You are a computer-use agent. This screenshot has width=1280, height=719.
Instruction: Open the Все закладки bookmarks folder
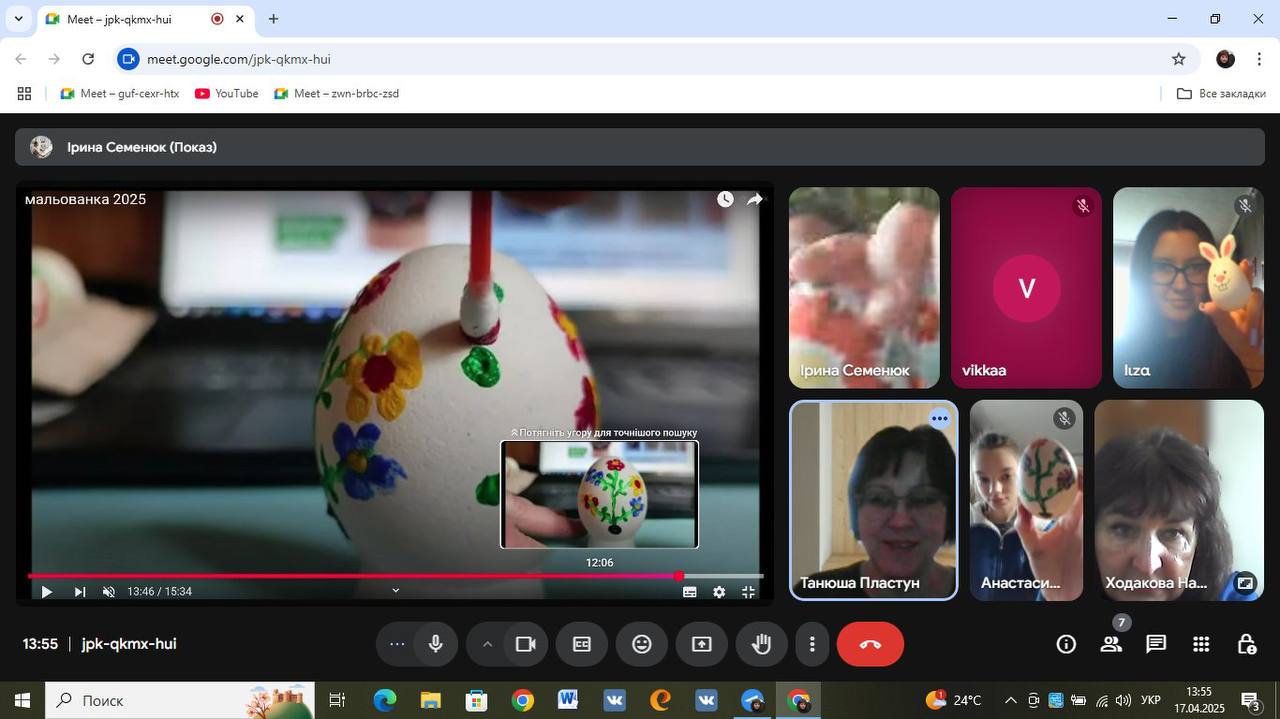point(1221,93)
